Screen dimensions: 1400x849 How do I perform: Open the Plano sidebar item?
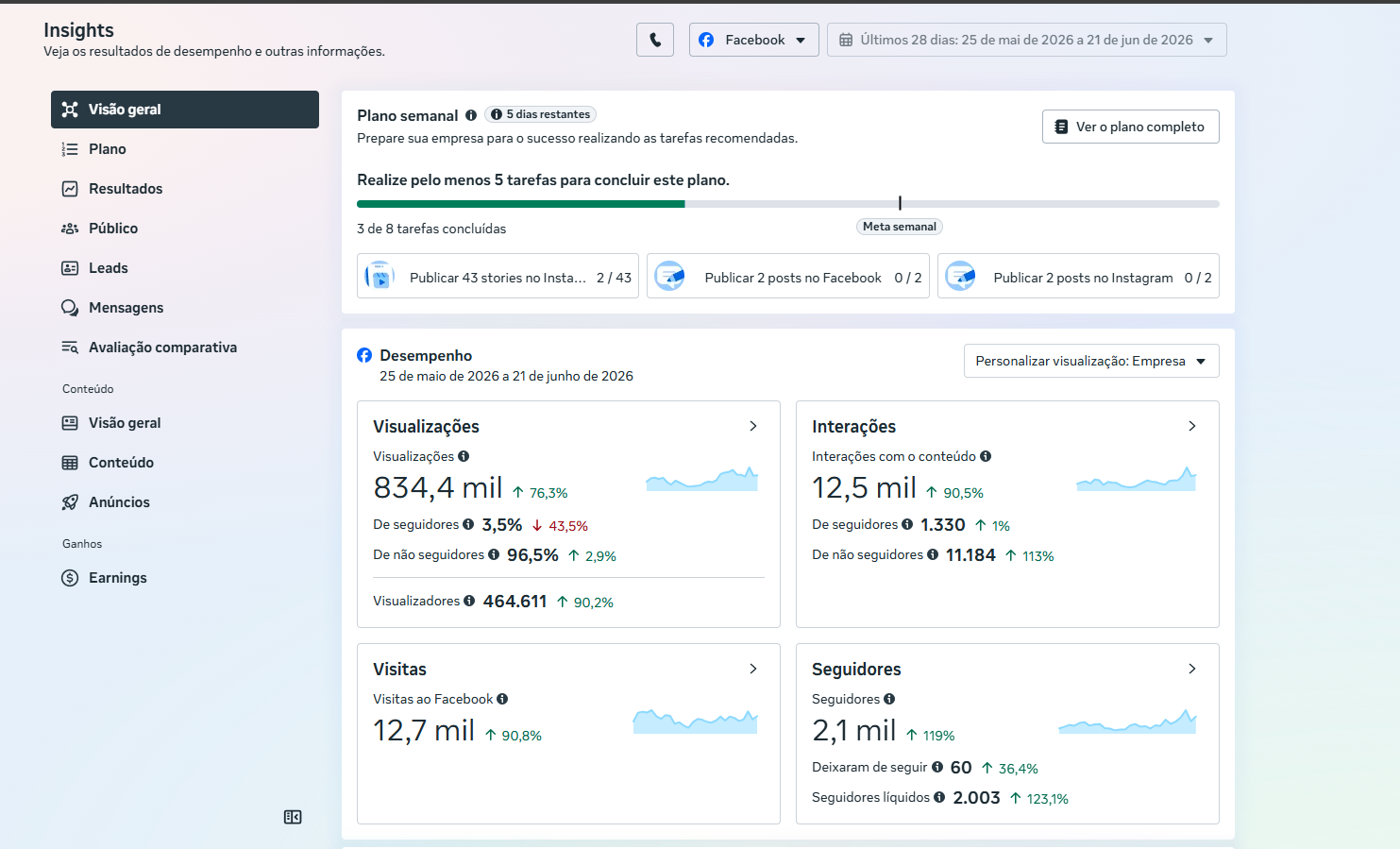coord(185,149)
